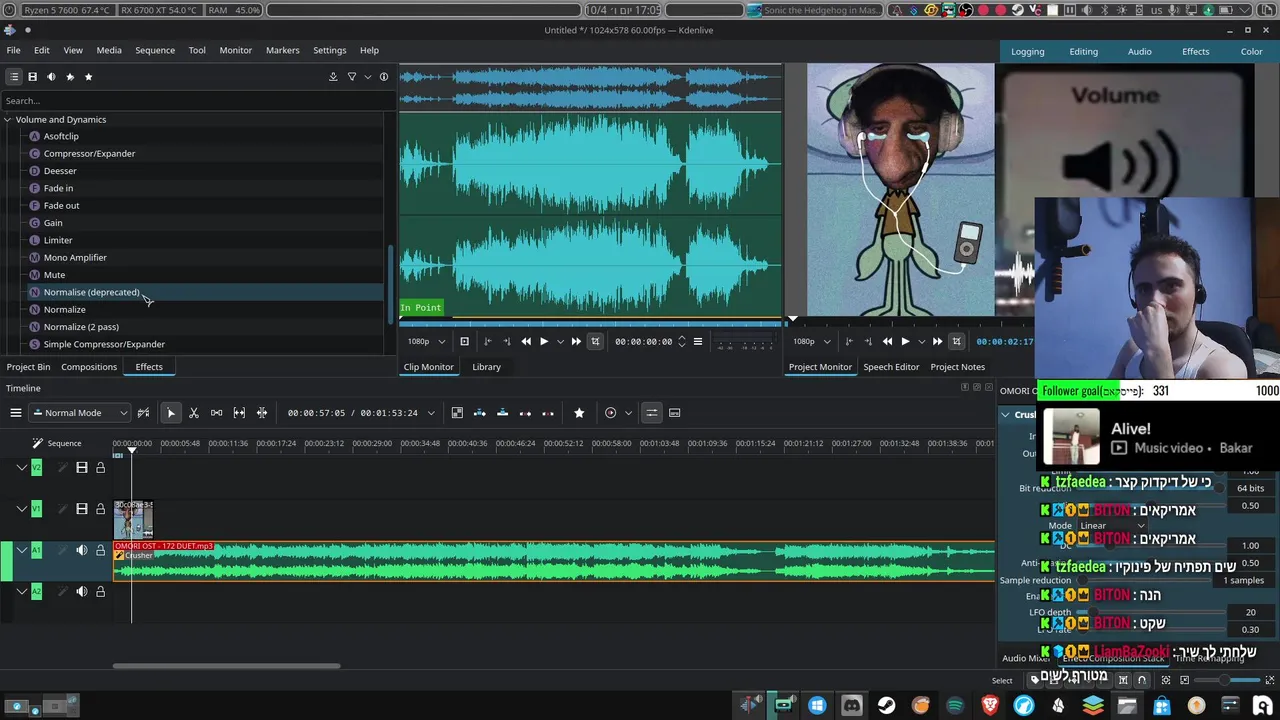Rewind the Clip Monitor
Viewport: 1280px width, 720px height.
point(526,342)
